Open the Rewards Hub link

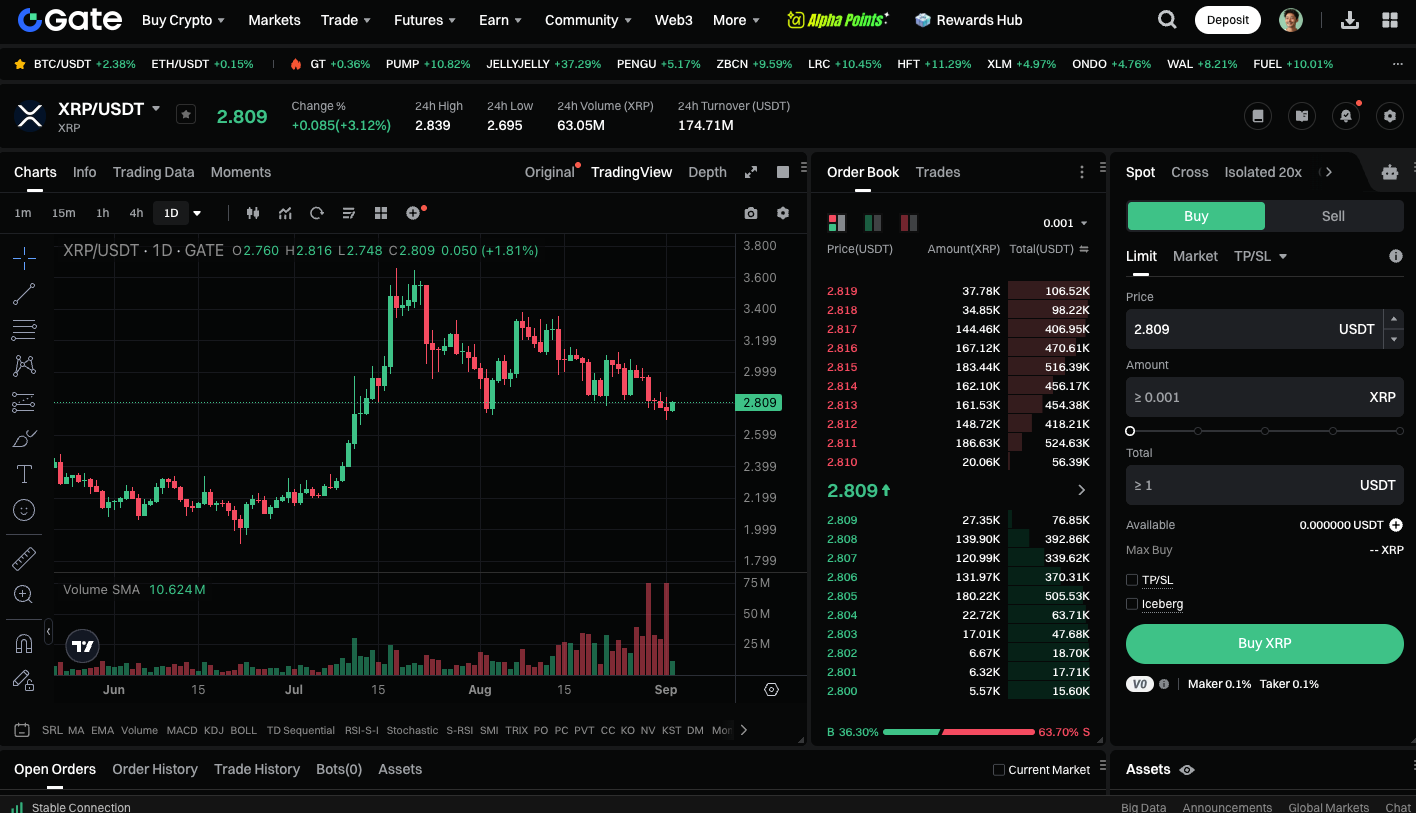click(x=967, y=20)
